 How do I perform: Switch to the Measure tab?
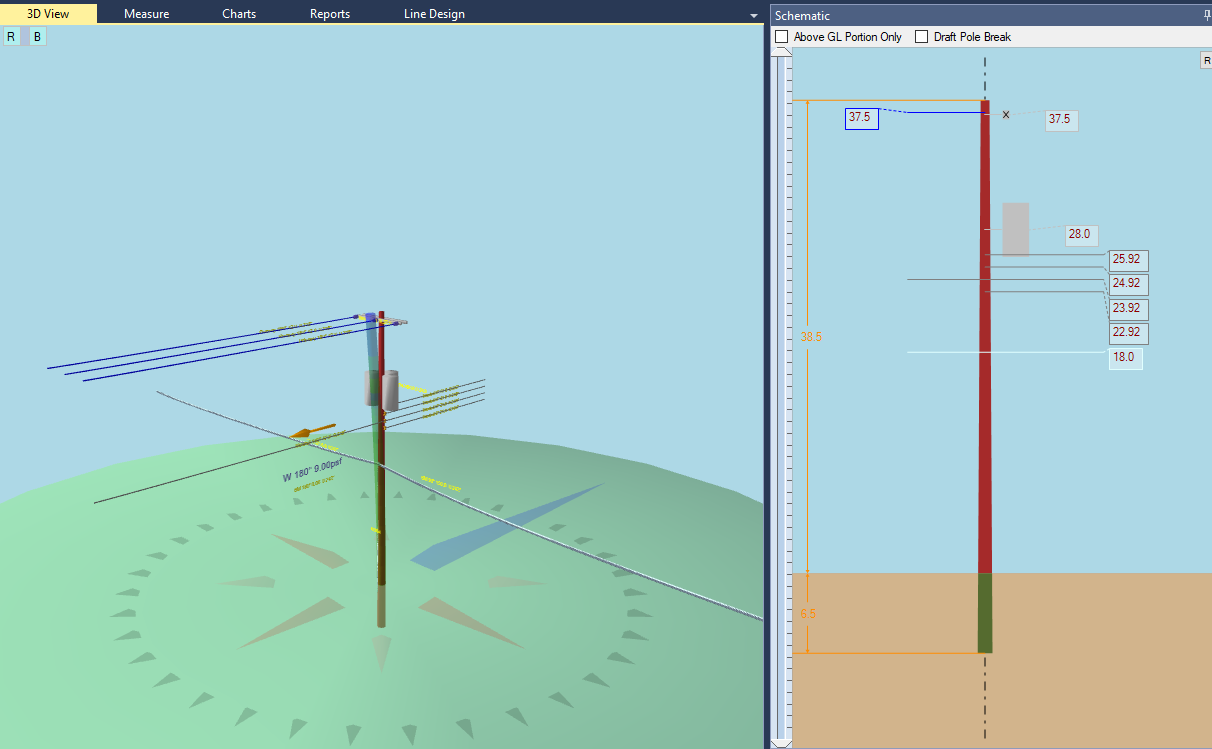coord(146,14)
